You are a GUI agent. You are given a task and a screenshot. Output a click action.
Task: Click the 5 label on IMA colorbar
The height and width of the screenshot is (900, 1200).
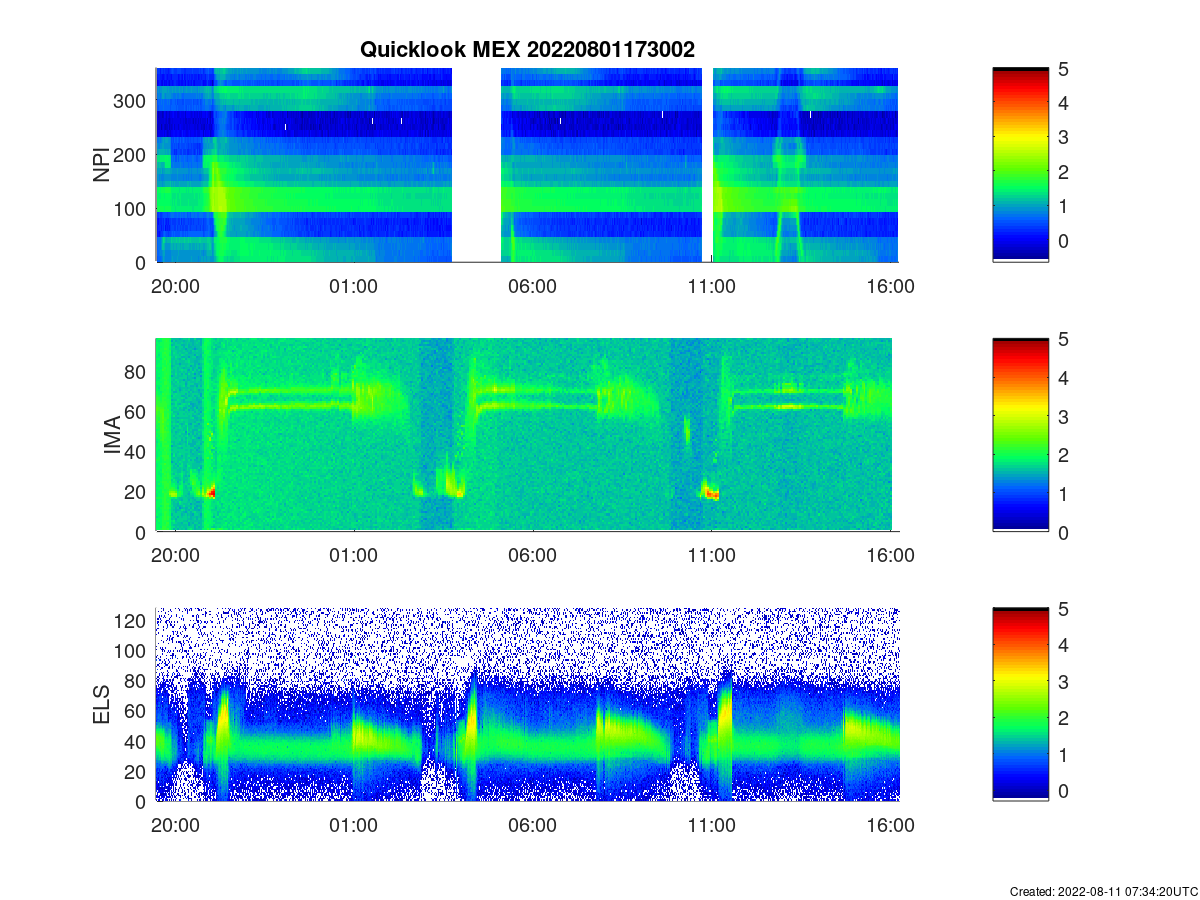1063,339
